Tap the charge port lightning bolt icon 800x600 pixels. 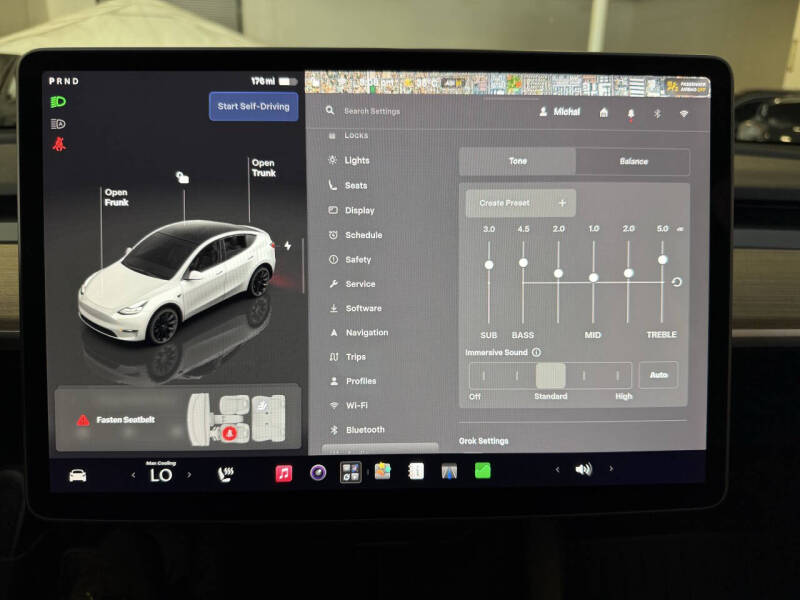[288, 246]
